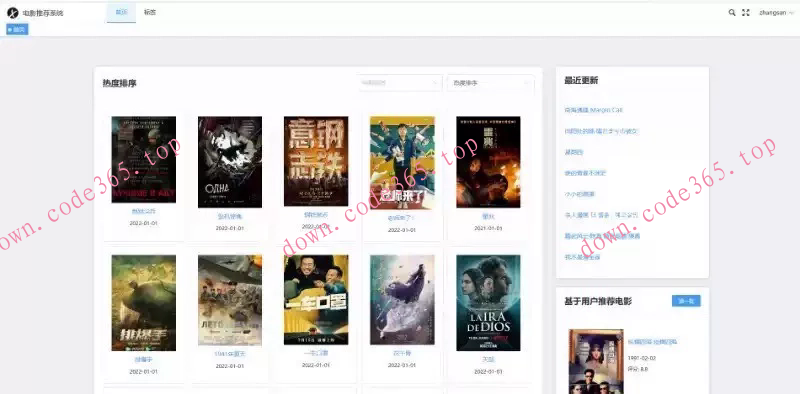Open the 排爆手 movie poster
The image size is (800, 394).
click(143, 303)
